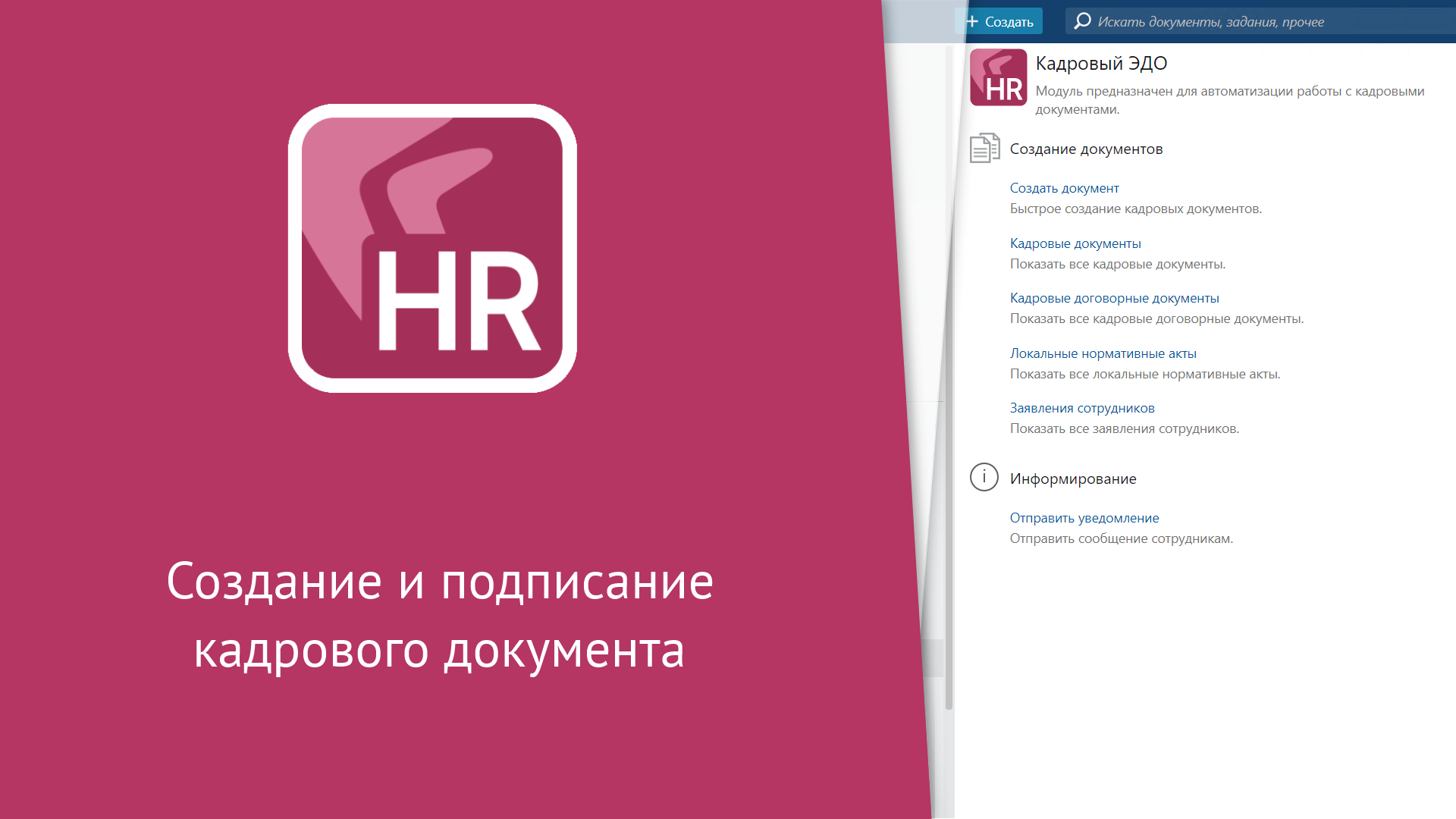The image size is (1456, 819).
Task: View Локальные нормативные акты
Action: coord(1103,353)
